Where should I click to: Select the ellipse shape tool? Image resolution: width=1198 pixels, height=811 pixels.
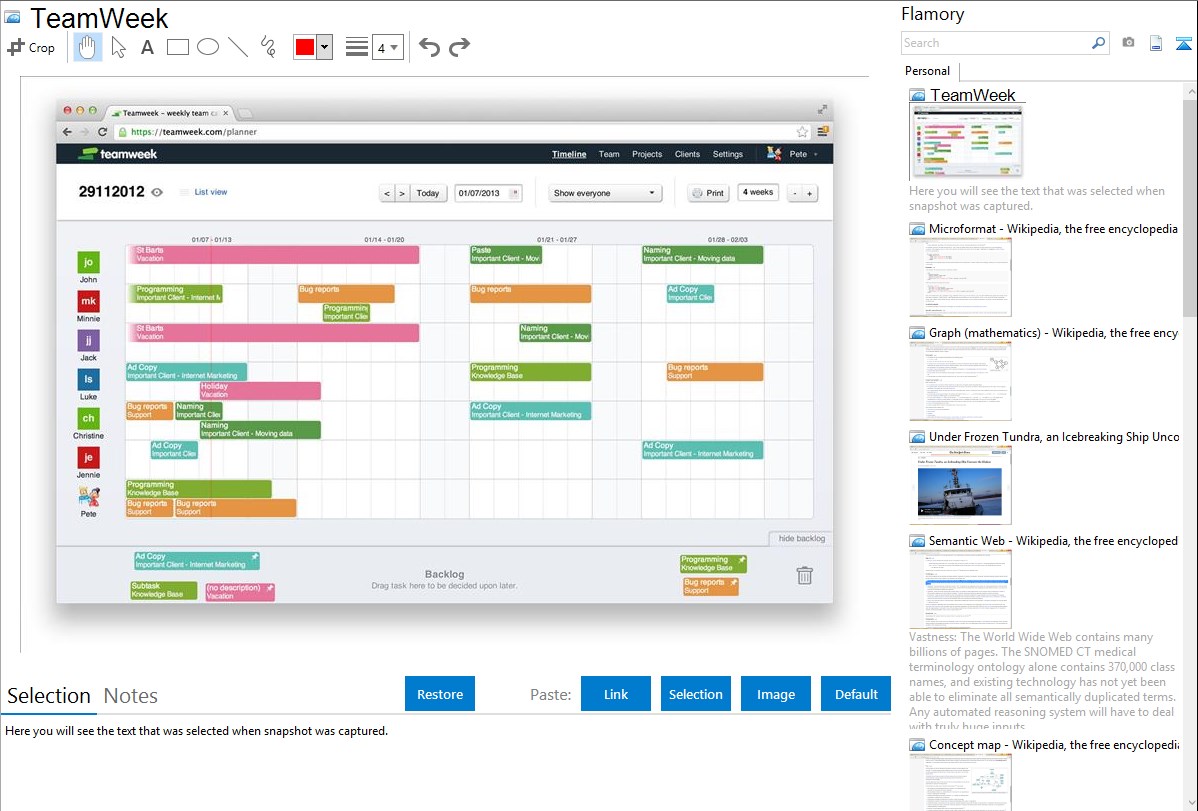(208, 47)
